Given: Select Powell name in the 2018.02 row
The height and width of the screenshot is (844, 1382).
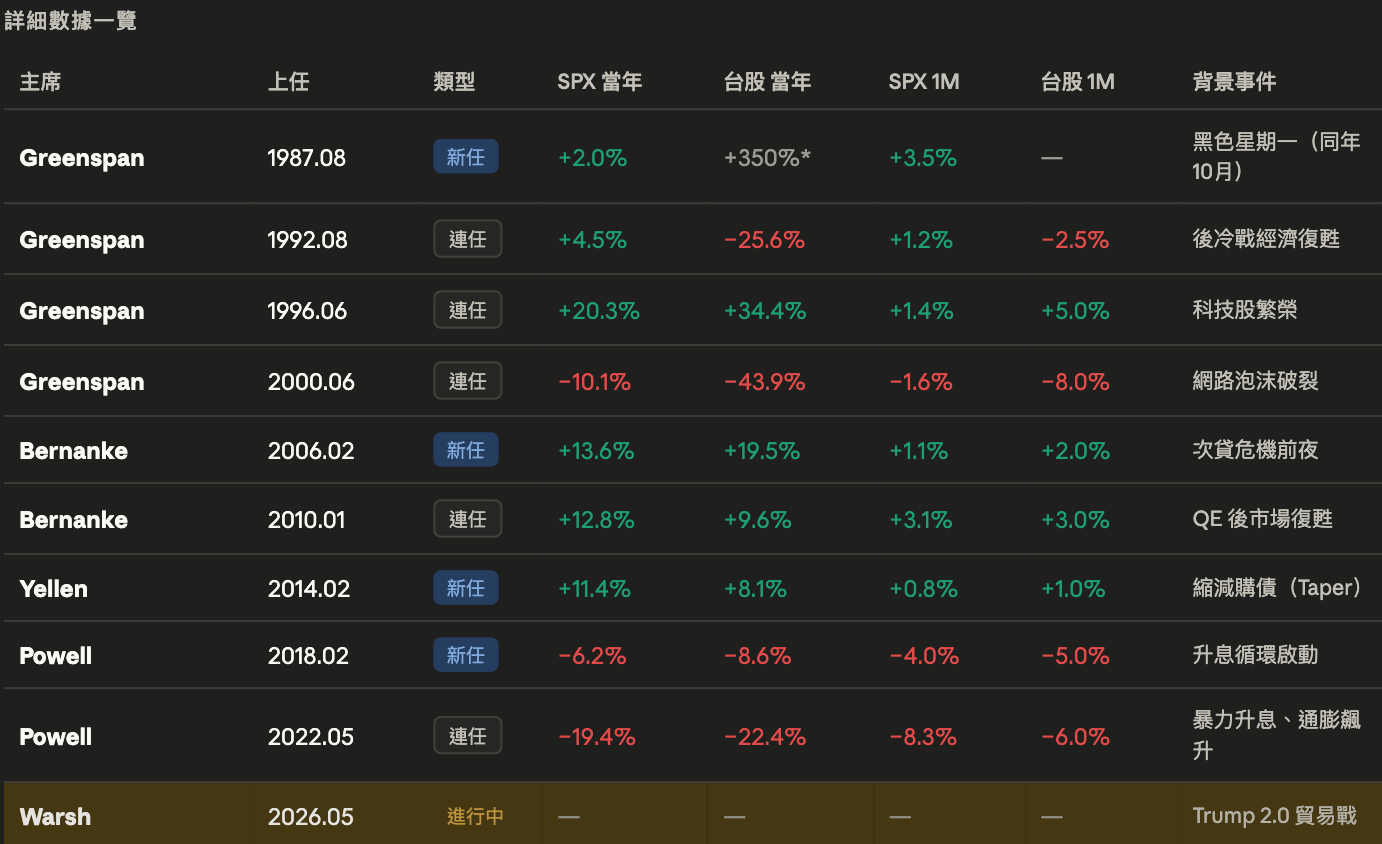Looking at the screenshot, I should 56,656.
